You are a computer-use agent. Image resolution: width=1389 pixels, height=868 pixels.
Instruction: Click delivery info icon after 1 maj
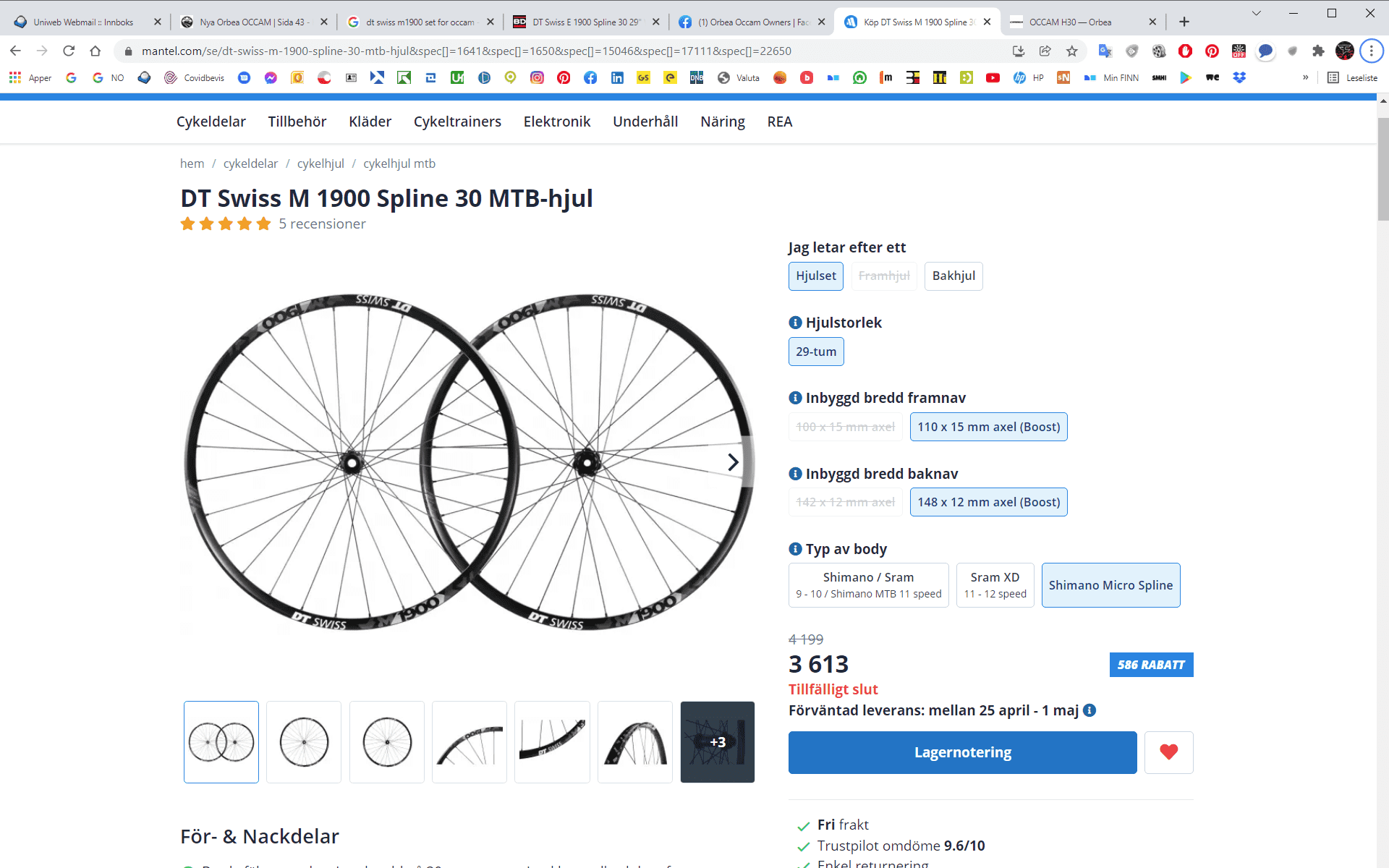pos(1089,710)
